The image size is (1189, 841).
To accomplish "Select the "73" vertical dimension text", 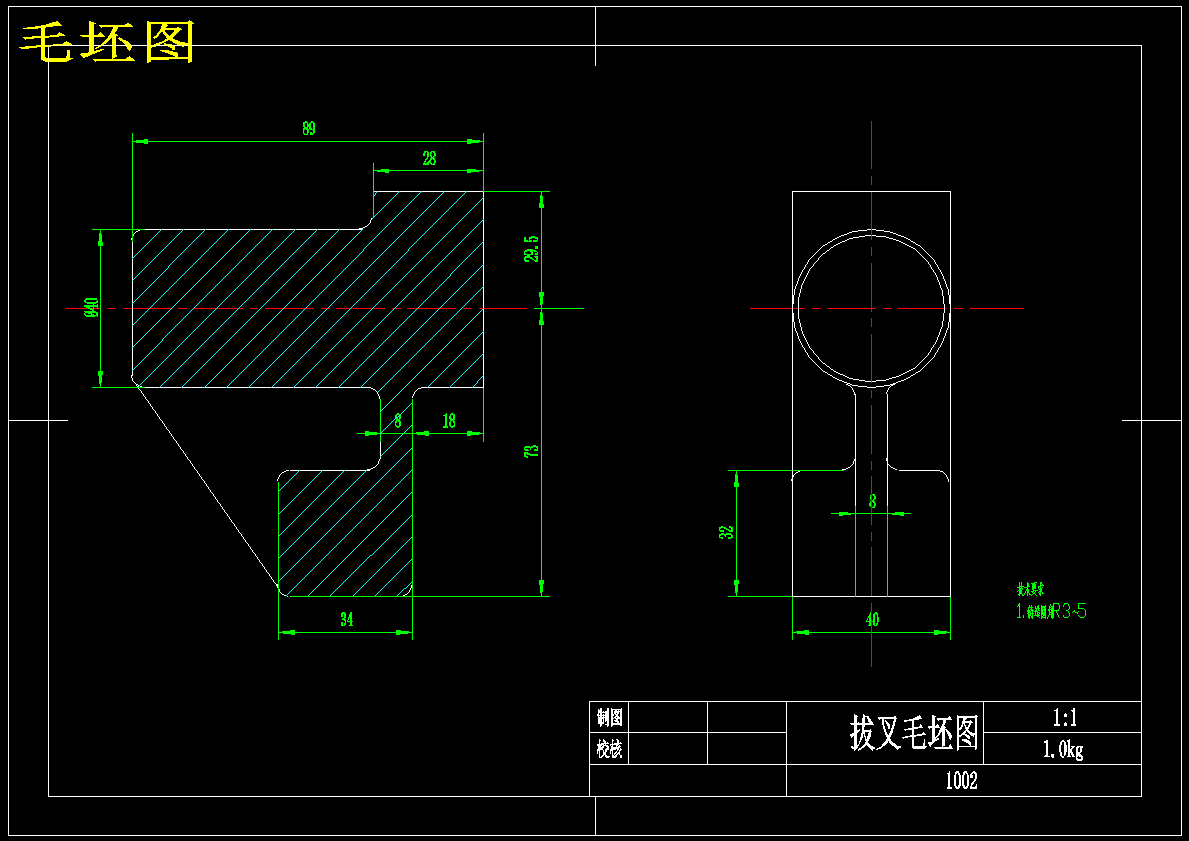I will click(x=532, y=450).
